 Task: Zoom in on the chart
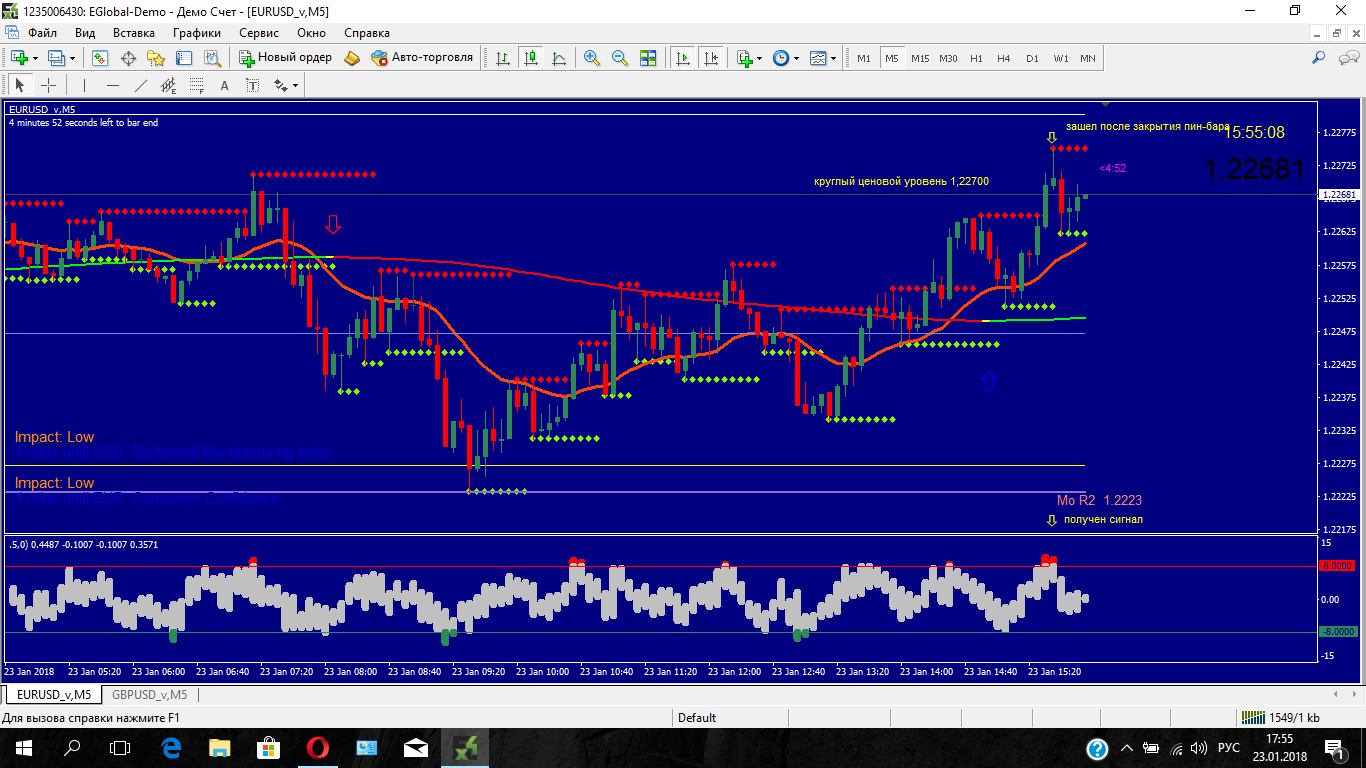pyautogui.click(x=592, y=58)
